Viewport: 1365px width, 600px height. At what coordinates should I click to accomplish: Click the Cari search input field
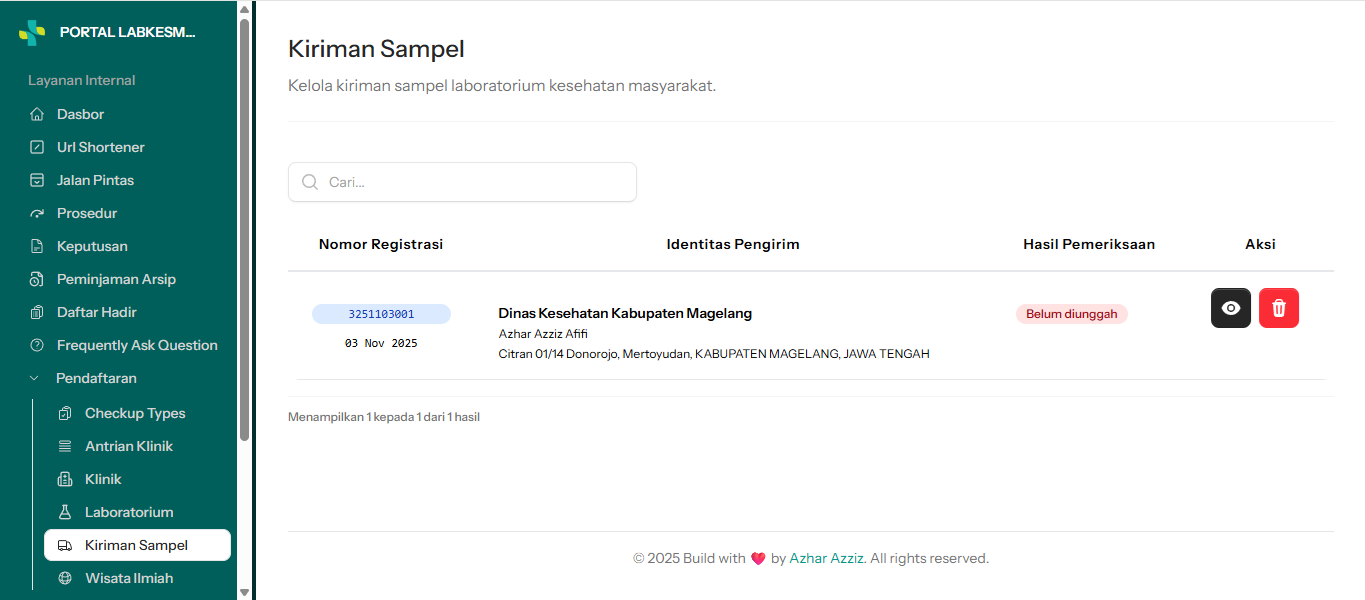462,182
